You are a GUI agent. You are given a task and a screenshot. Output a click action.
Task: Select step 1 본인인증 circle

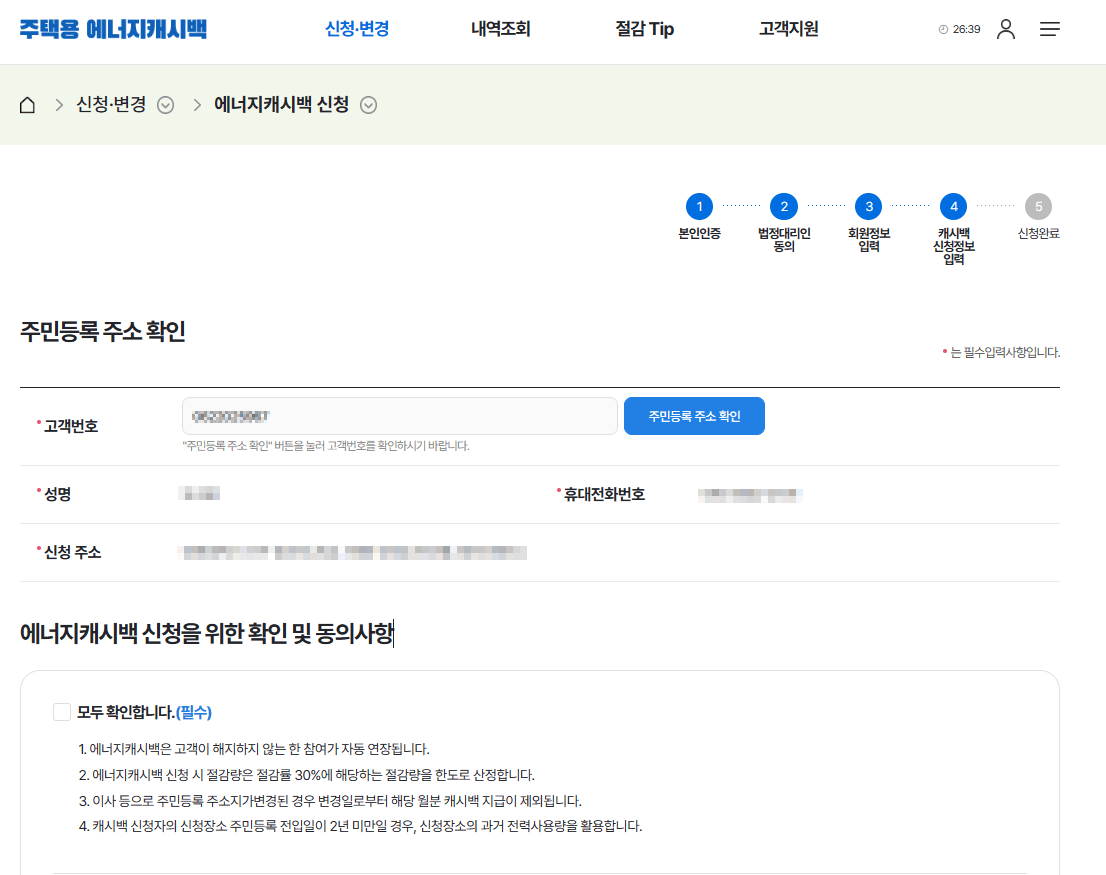(x=698, y=209)
